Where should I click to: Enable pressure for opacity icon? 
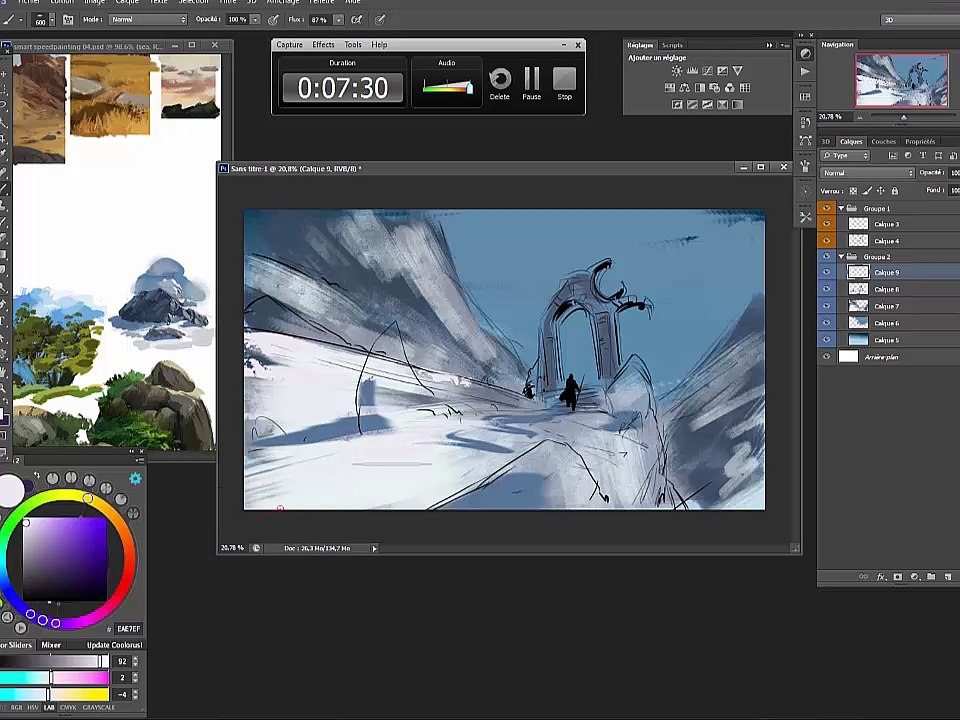[273, 20]
